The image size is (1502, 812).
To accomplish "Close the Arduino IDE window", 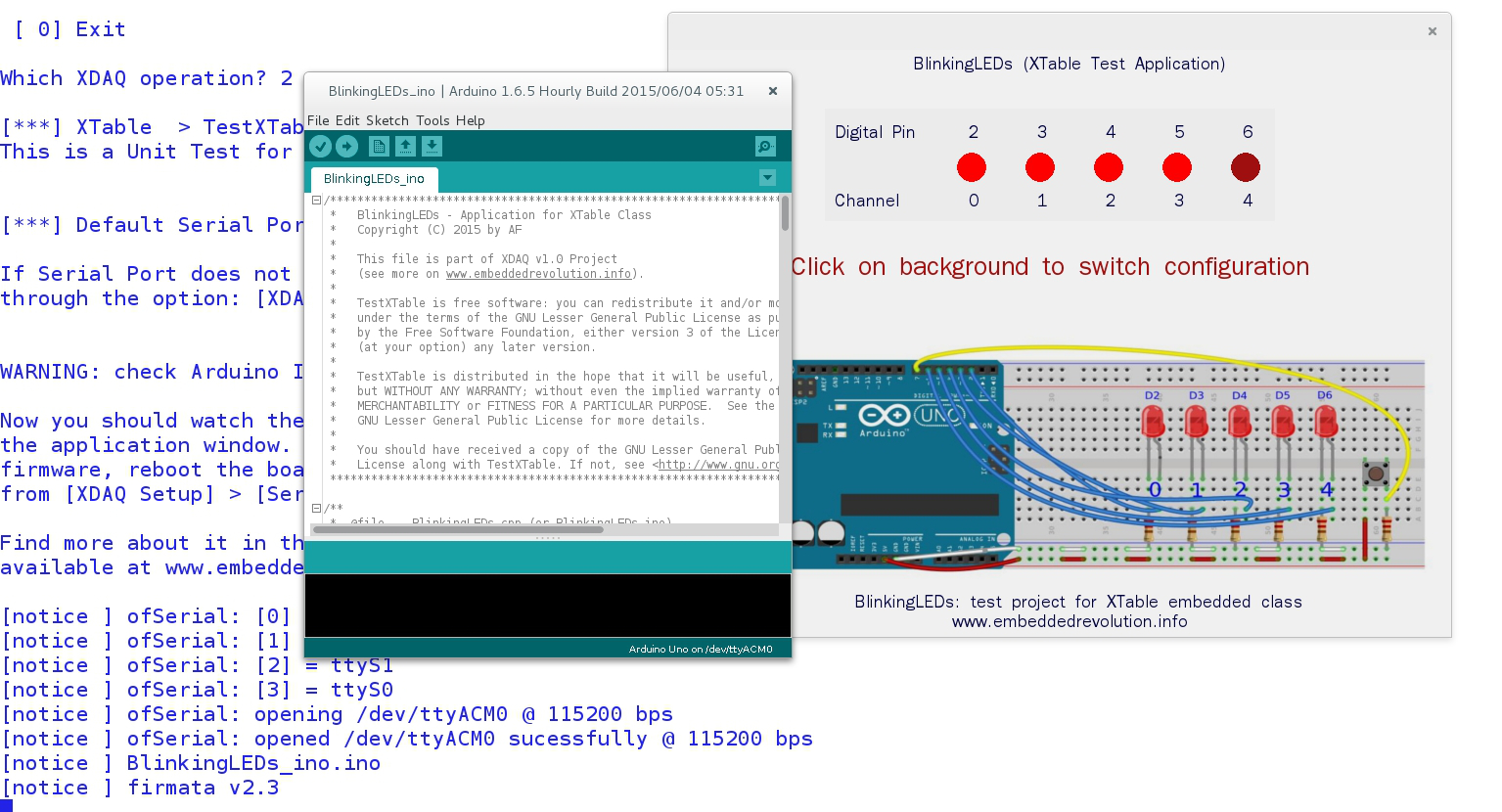I will coord(773,91).
